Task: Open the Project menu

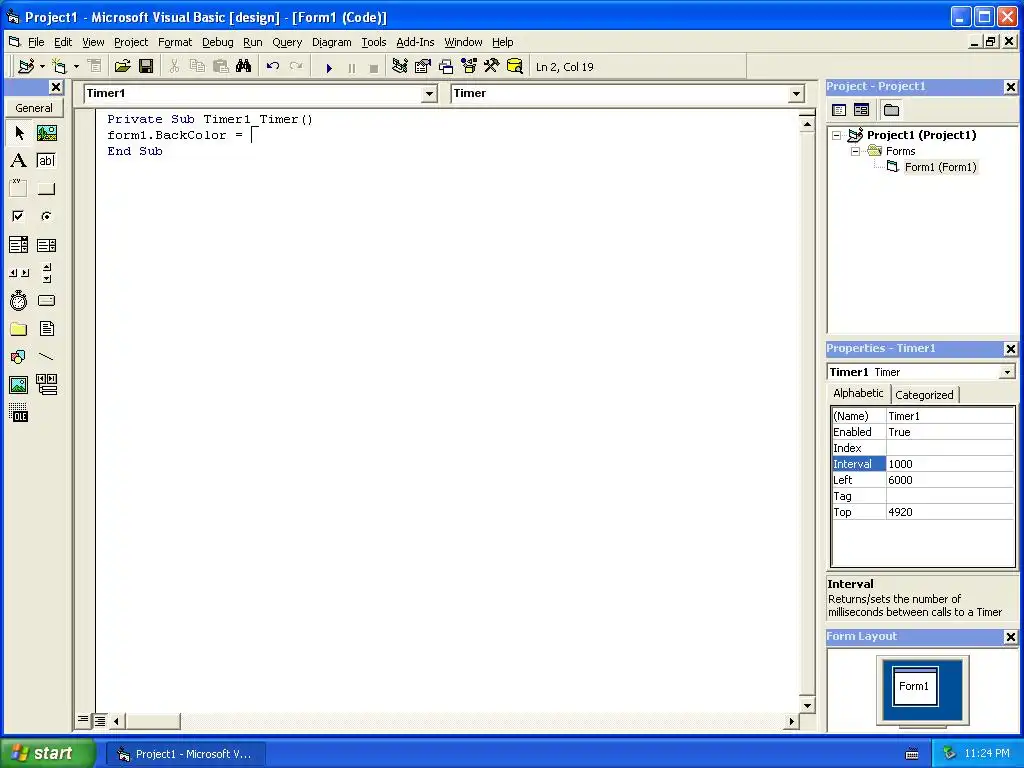Action: tap(131, 42)
